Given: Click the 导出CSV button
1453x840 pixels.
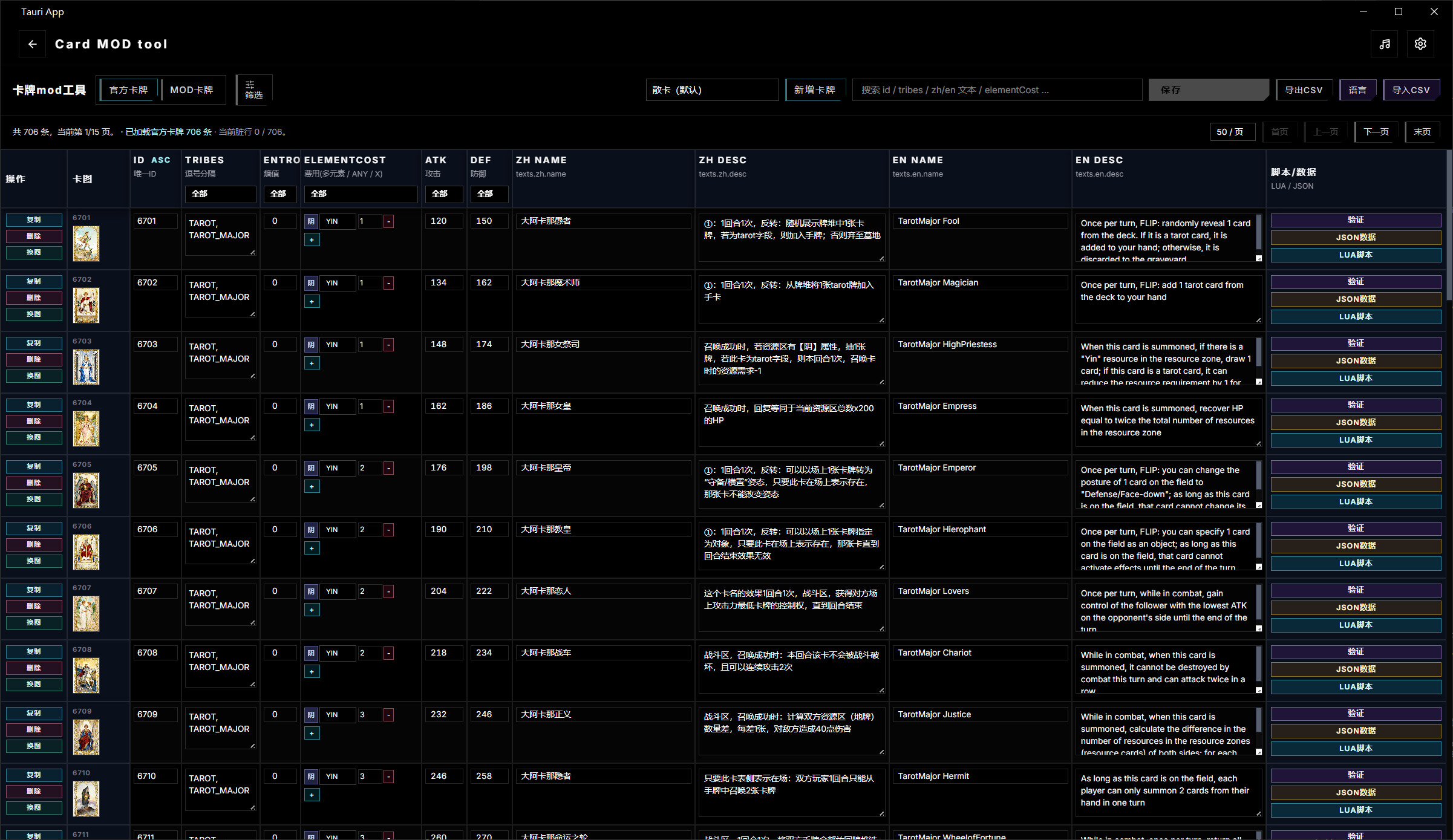Looking at the screenshot, I should 1304,90.
